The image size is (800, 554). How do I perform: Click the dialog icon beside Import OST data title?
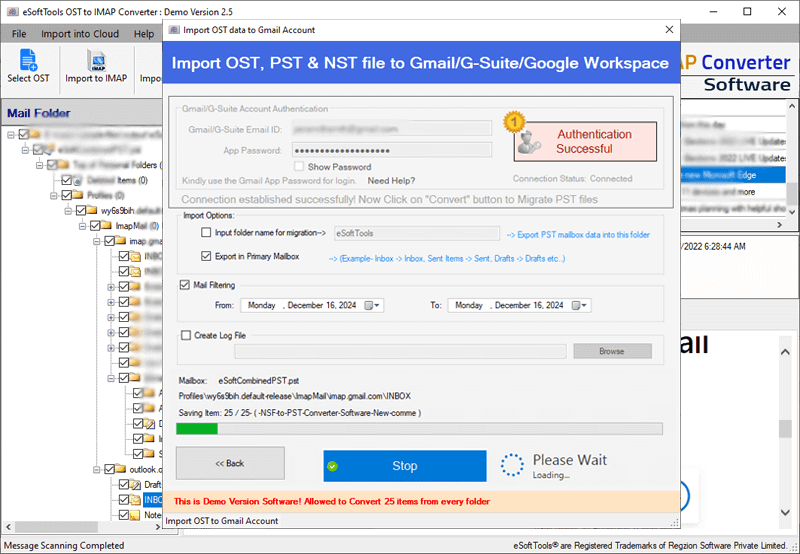pyautogui.click(x=174, y=30)
